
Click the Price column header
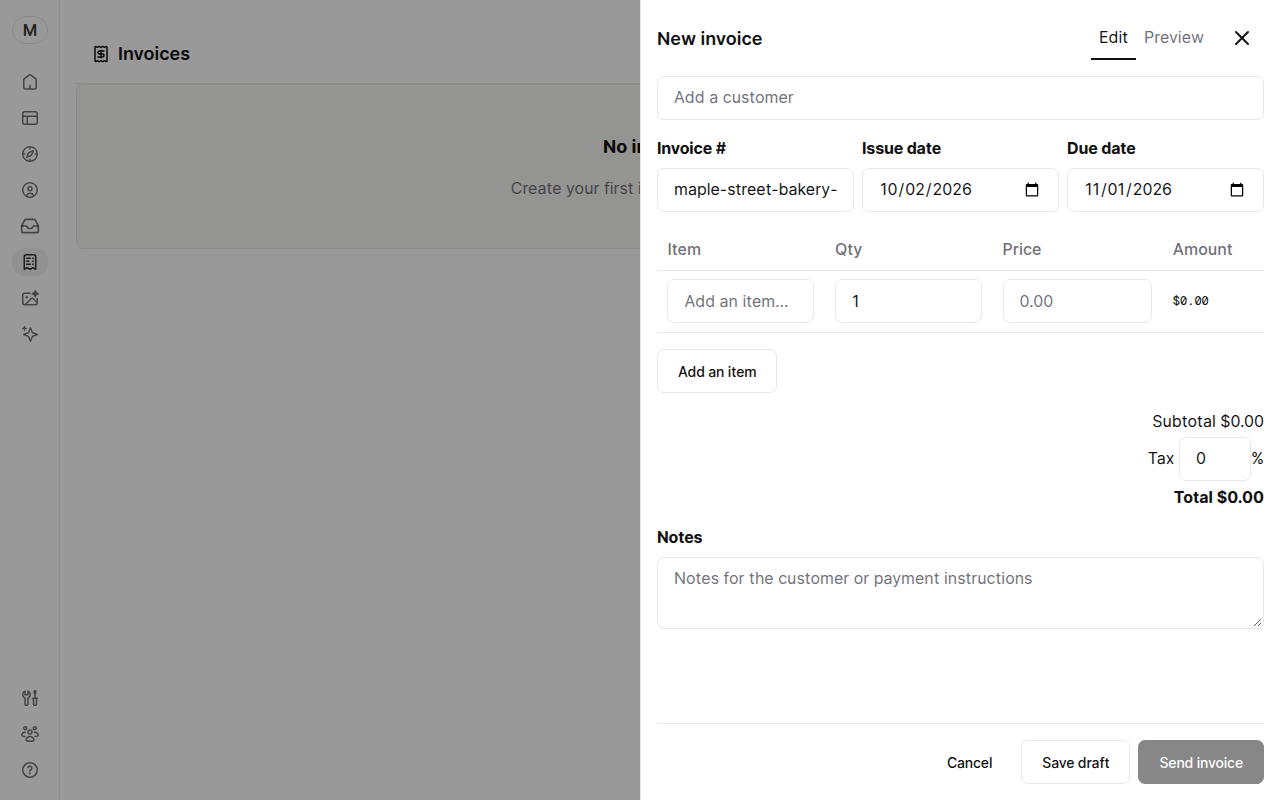click(x=1022, y=249)
